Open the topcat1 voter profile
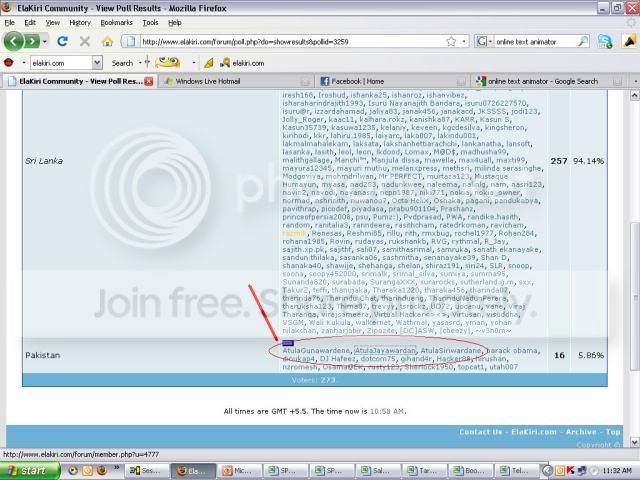The height and width of the screenshot is (480, 640). tap(469, 367)
